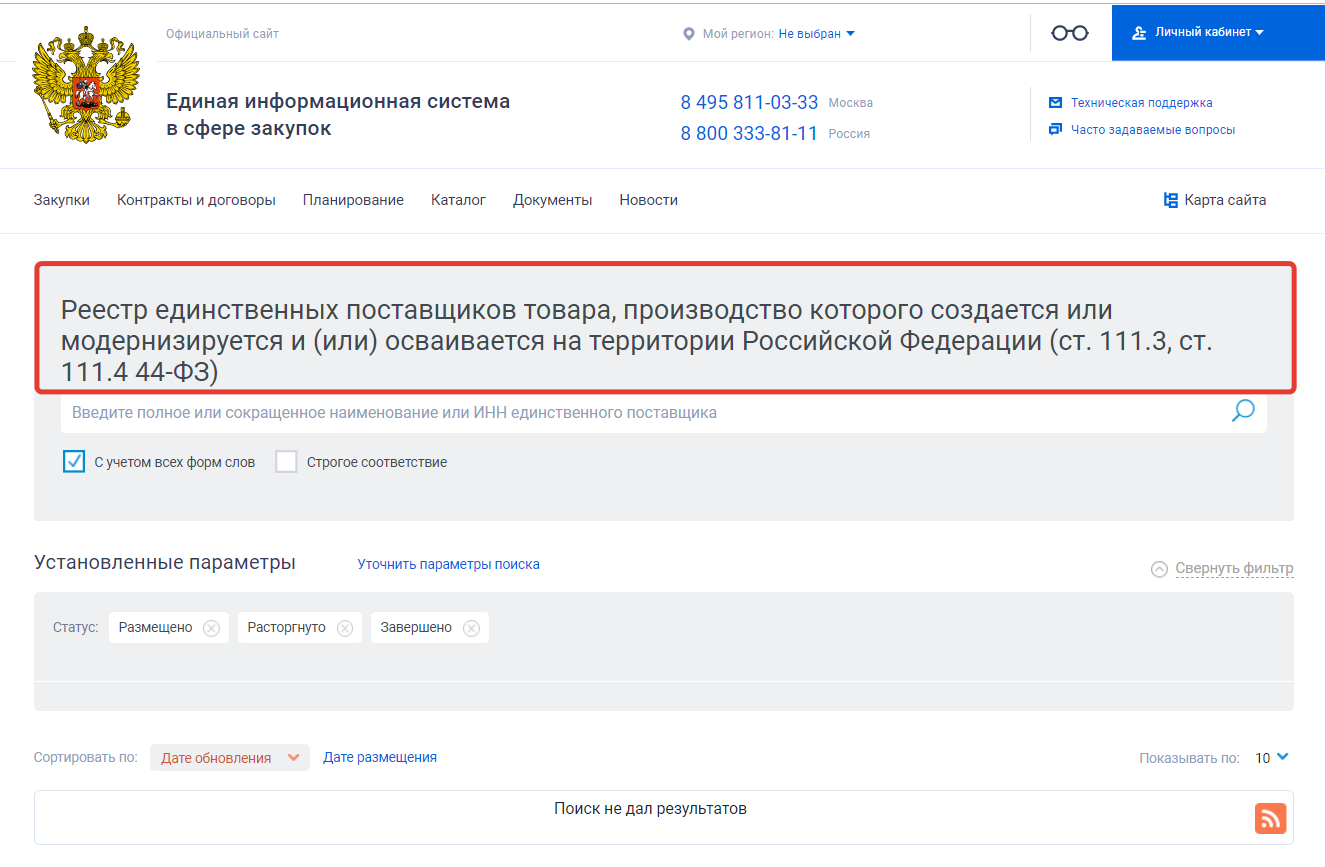This screenshot has height=867, width=1325.
Task: Open the Показывать по 10 dropdown
Action: tap(1272, 758)
